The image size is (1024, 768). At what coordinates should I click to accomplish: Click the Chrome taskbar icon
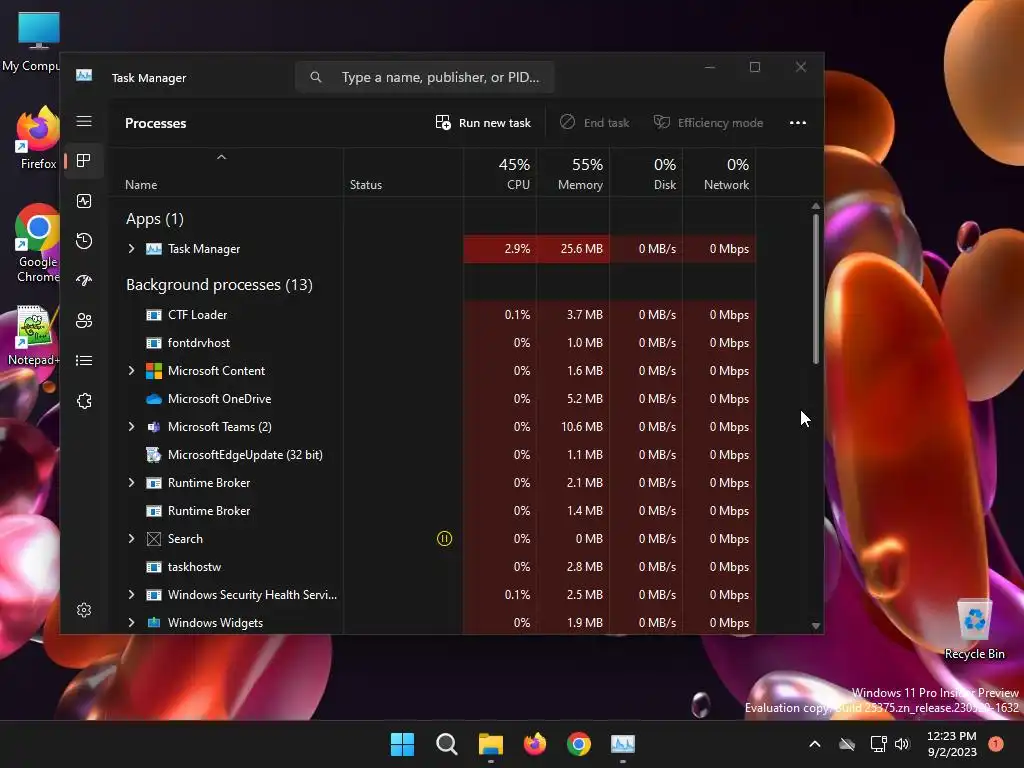click(x=579, y=744)
